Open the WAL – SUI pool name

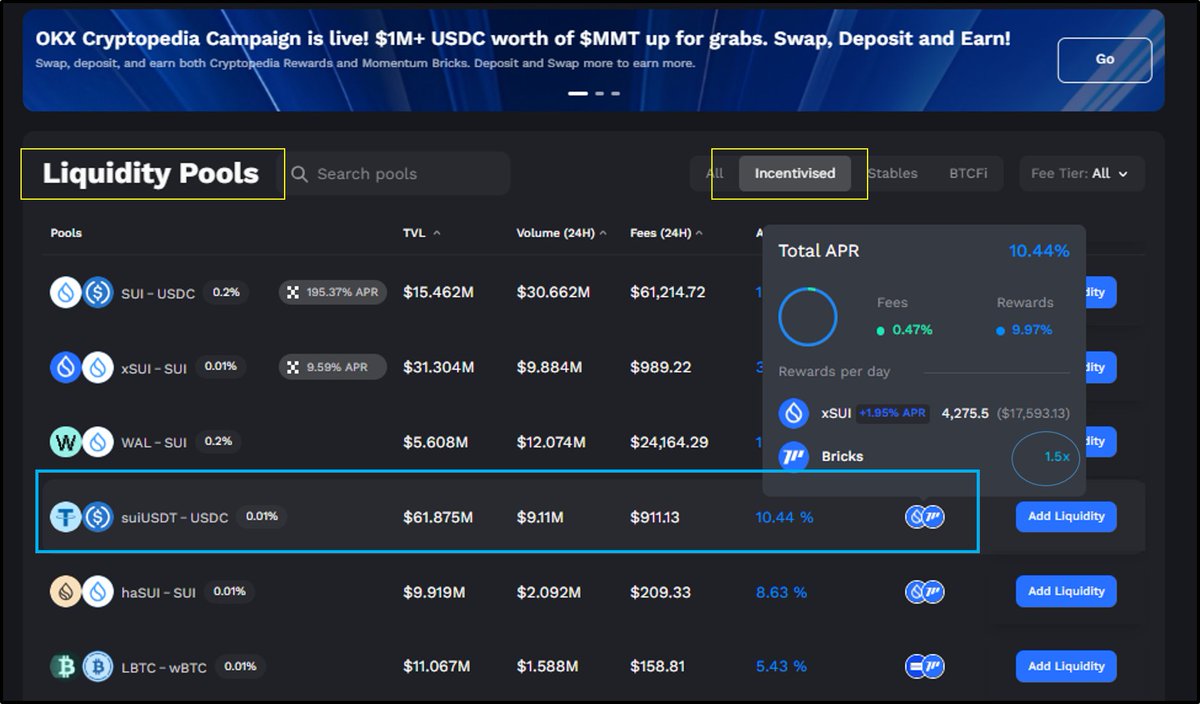[x=154, y=442]
